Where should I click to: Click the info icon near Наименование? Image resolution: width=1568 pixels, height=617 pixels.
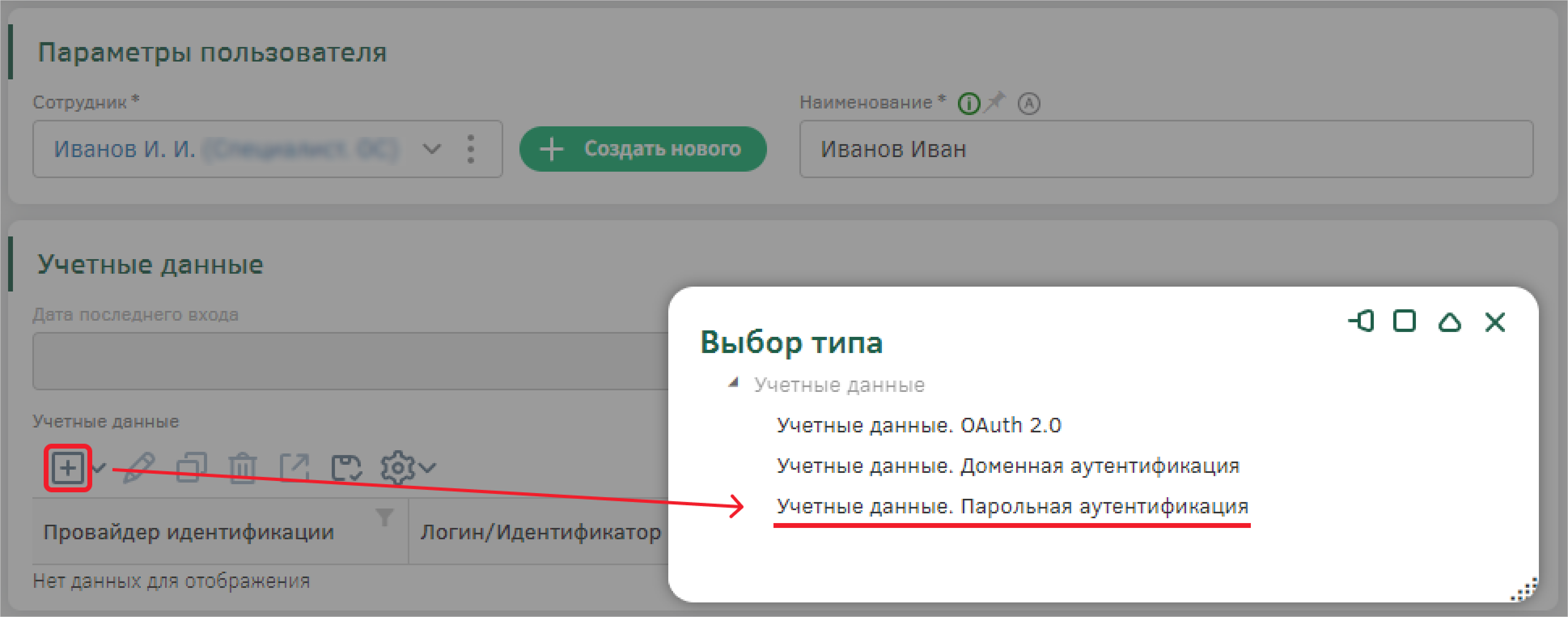(969, 104)
